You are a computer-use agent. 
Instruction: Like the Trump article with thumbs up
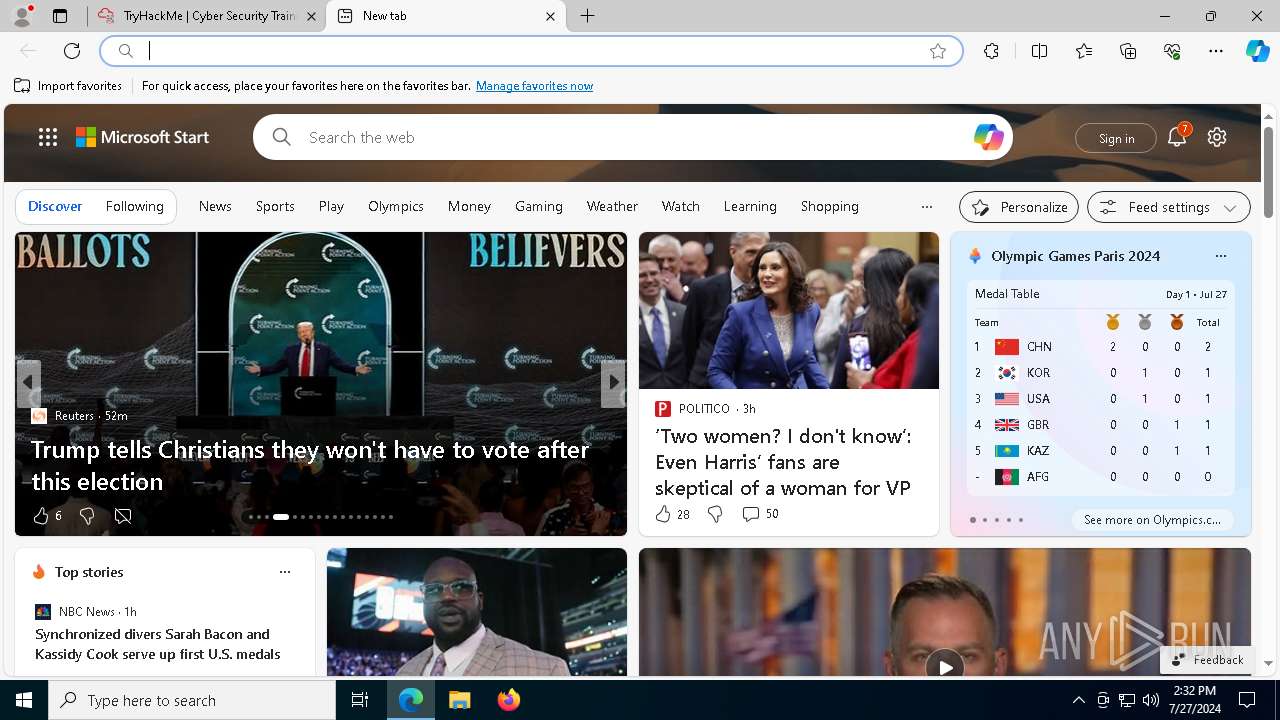tap(41, 516)
